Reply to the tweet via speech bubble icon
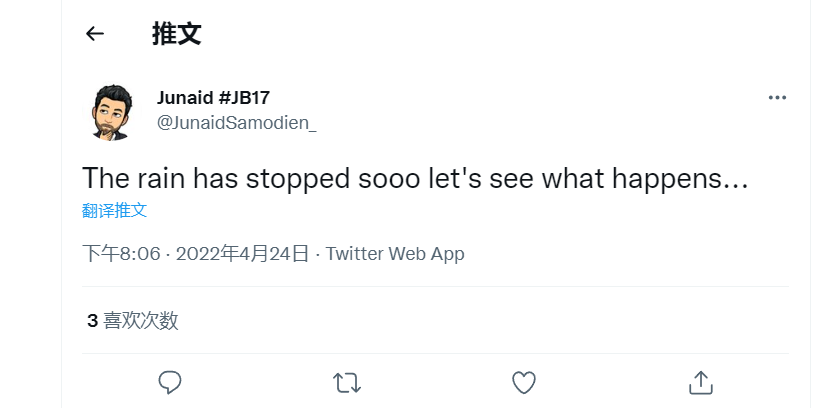 (170, 381)
